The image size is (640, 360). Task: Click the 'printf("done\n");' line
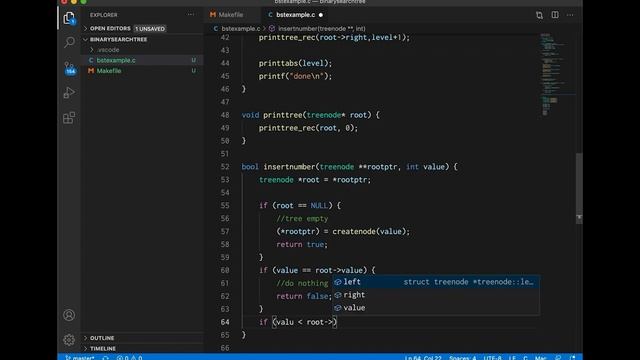point(295,76)
